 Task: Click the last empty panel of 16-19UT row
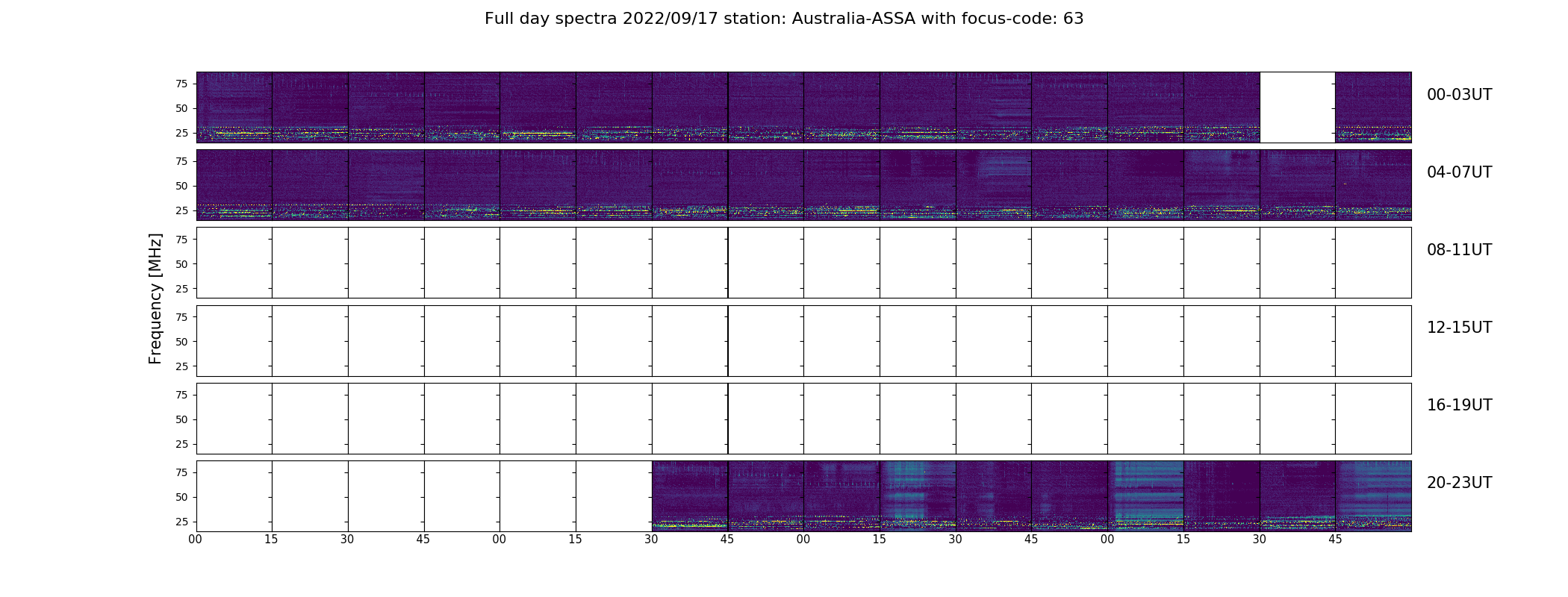[x=1373, y=419]
